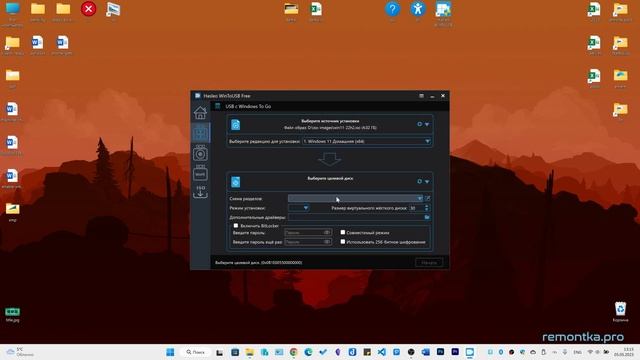640x360 pixels.
Task: Open the partition scheme dropdown
Action: point(356,198)
